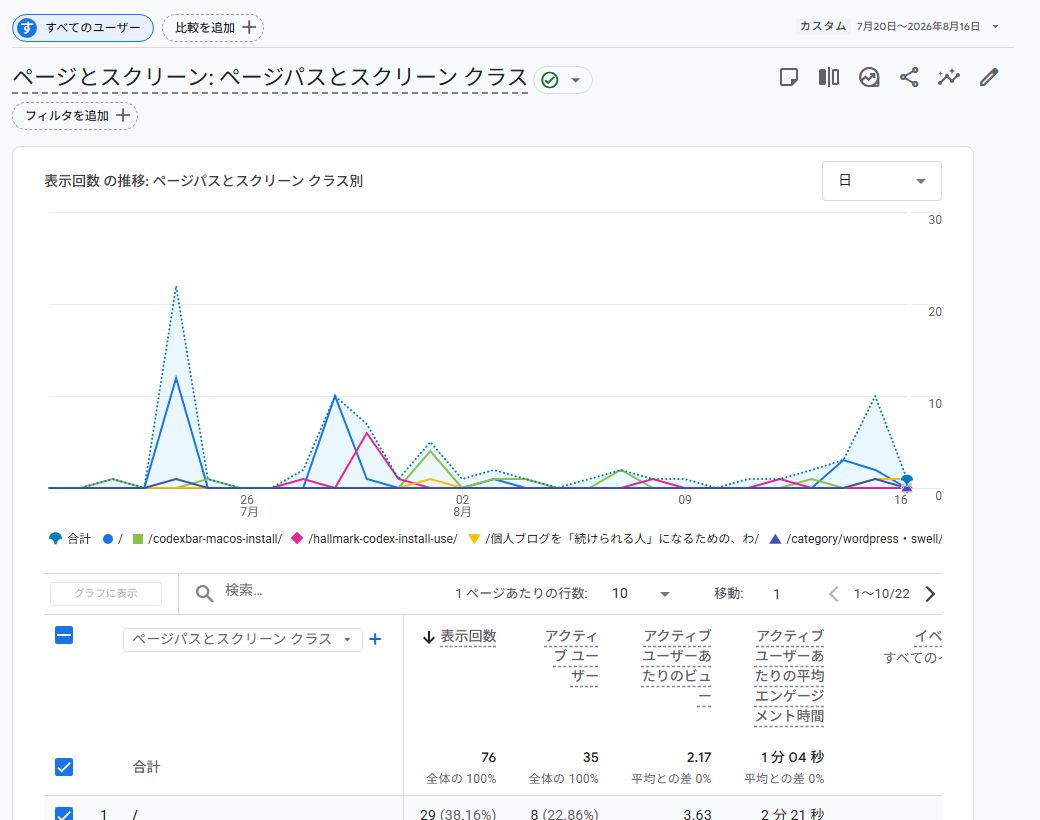The width and height of the screenshot is (1040, 820).
Task: Click 合計 legend marker
Action: [55, 539]
